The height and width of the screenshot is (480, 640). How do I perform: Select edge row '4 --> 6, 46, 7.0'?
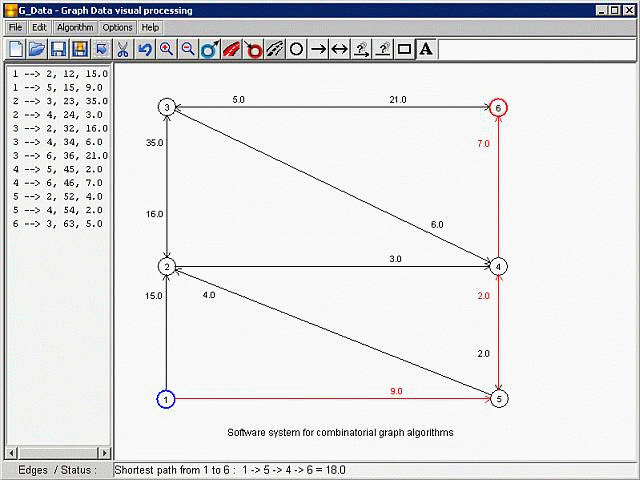(57, 183)
